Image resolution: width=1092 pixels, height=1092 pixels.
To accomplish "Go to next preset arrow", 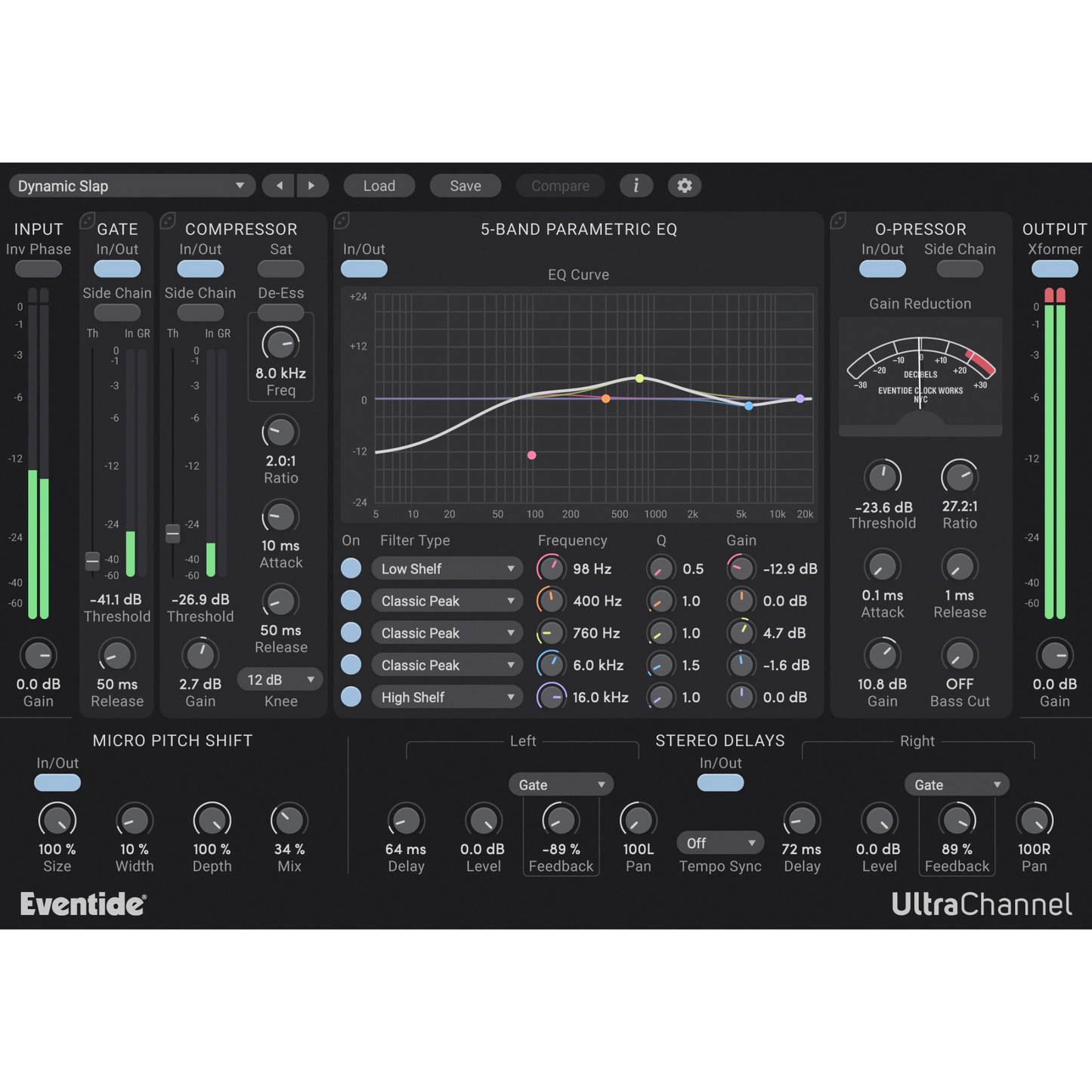I will pos(312,186).
